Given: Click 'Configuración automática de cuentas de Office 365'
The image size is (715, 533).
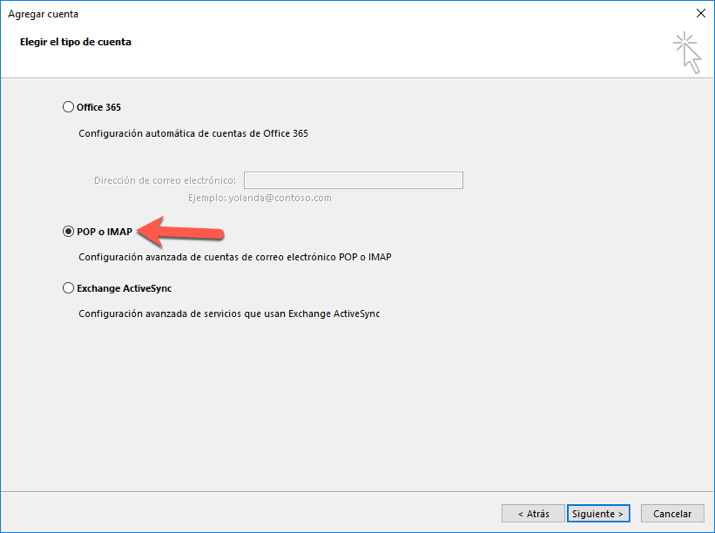Looking at the screenshot, I should (x=193, y=134).
